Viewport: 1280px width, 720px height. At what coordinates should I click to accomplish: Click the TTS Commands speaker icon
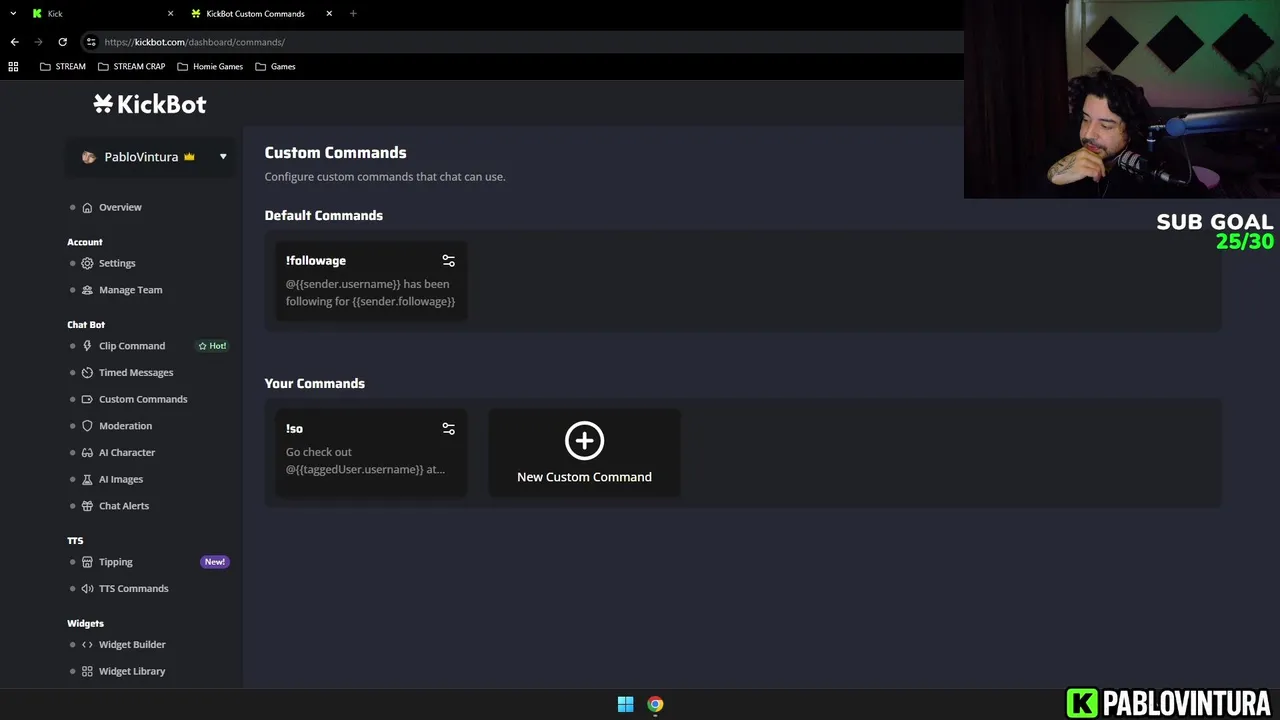coord(87,588)
